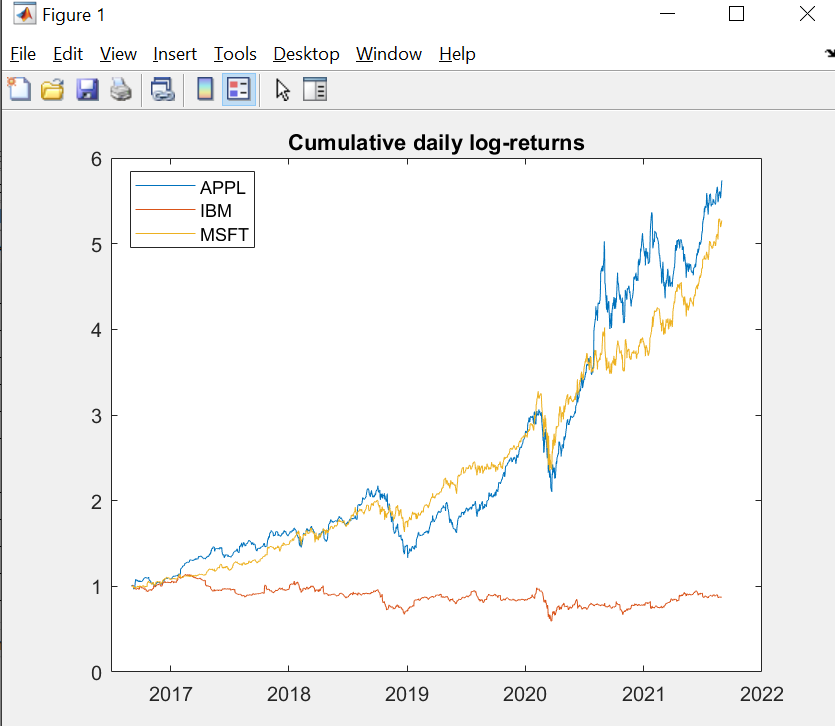This screenshot has width=835, height=726.
Task: Open the Property Inspector
Action: [315, 89]
